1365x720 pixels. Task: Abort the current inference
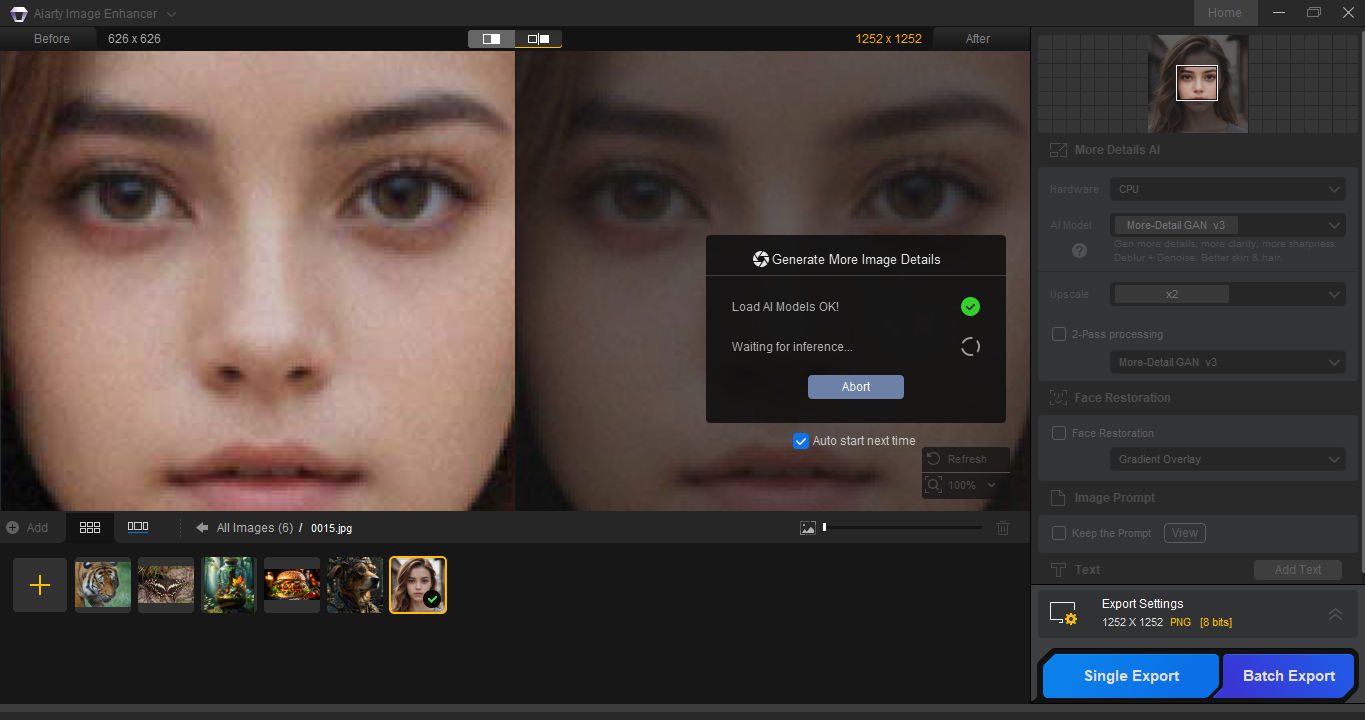(x=855, y=387)
